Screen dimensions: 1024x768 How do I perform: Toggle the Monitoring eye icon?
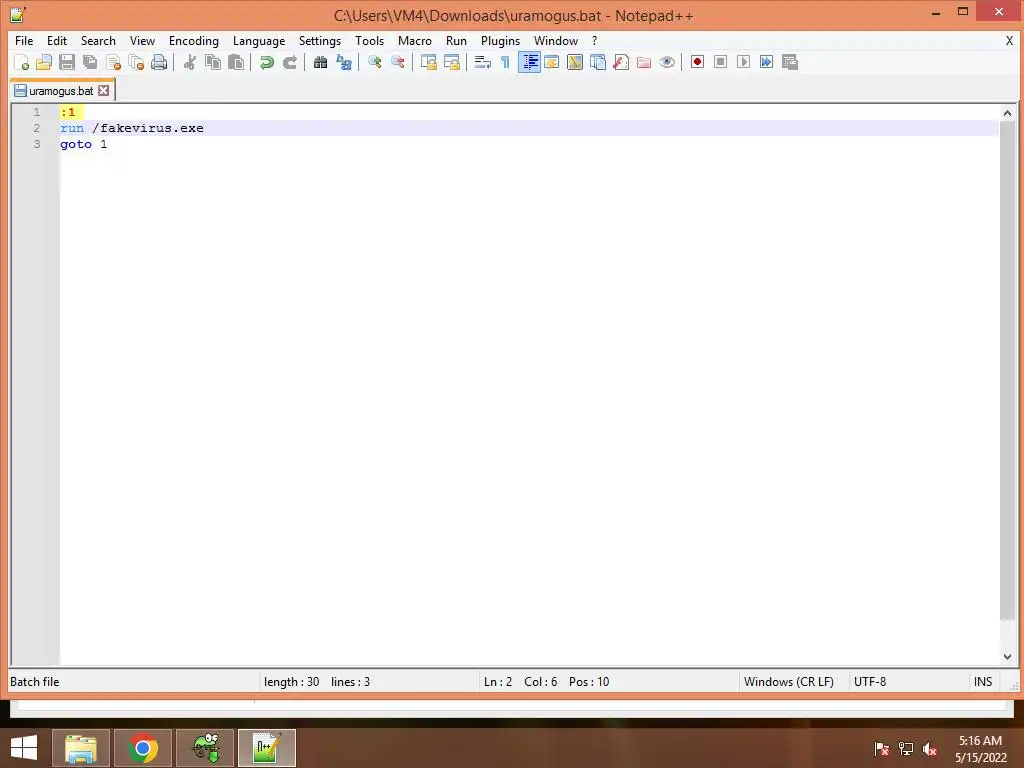(x=667, y=62)
